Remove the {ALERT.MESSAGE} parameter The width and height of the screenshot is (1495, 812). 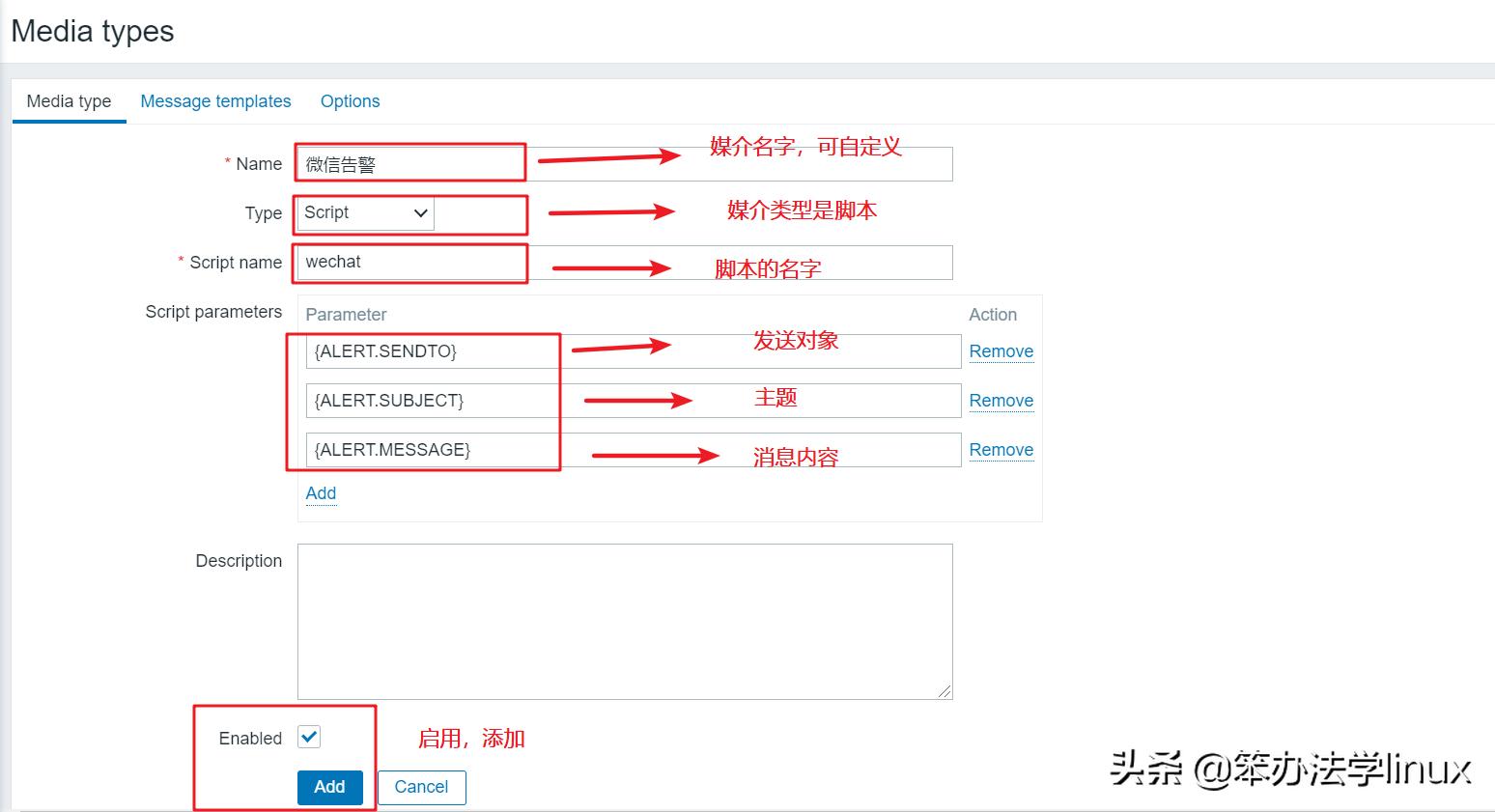click(1001, 449)
